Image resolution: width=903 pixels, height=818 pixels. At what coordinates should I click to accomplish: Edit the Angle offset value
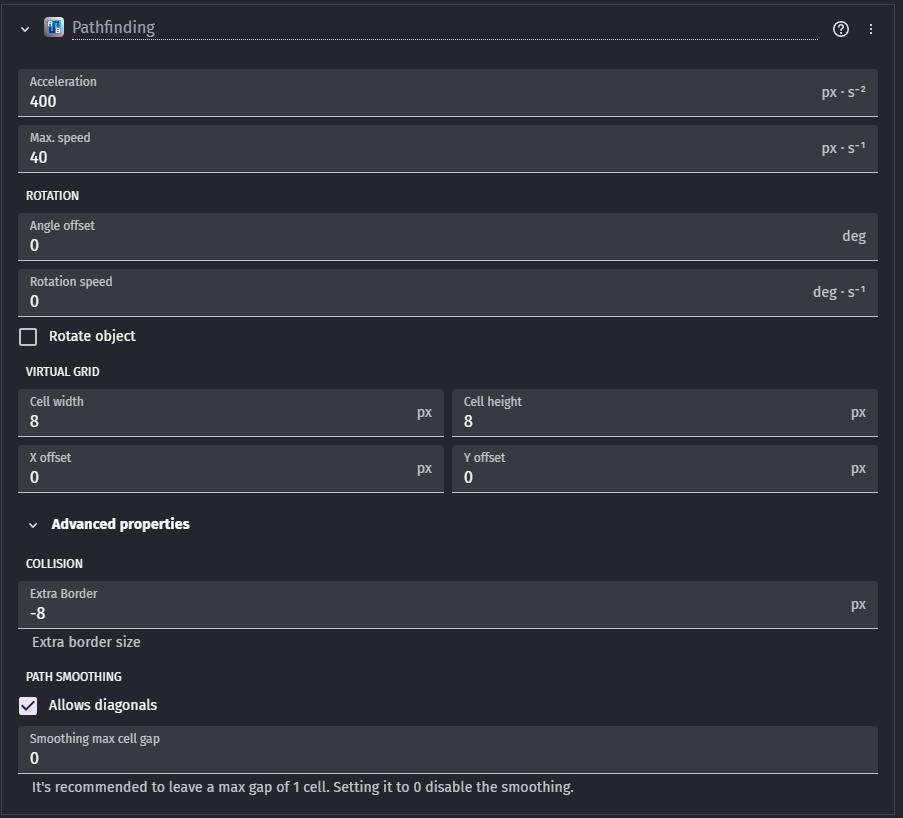(420, 245)
